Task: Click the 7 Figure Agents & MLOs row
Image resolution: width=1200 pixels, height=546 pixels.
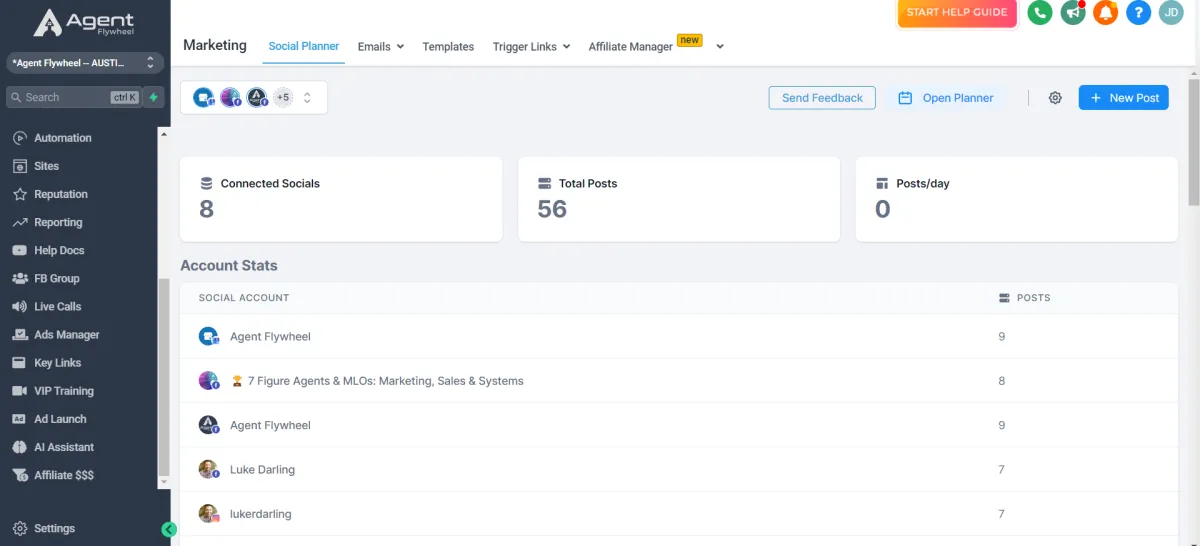Action: (x=679, y=380)
